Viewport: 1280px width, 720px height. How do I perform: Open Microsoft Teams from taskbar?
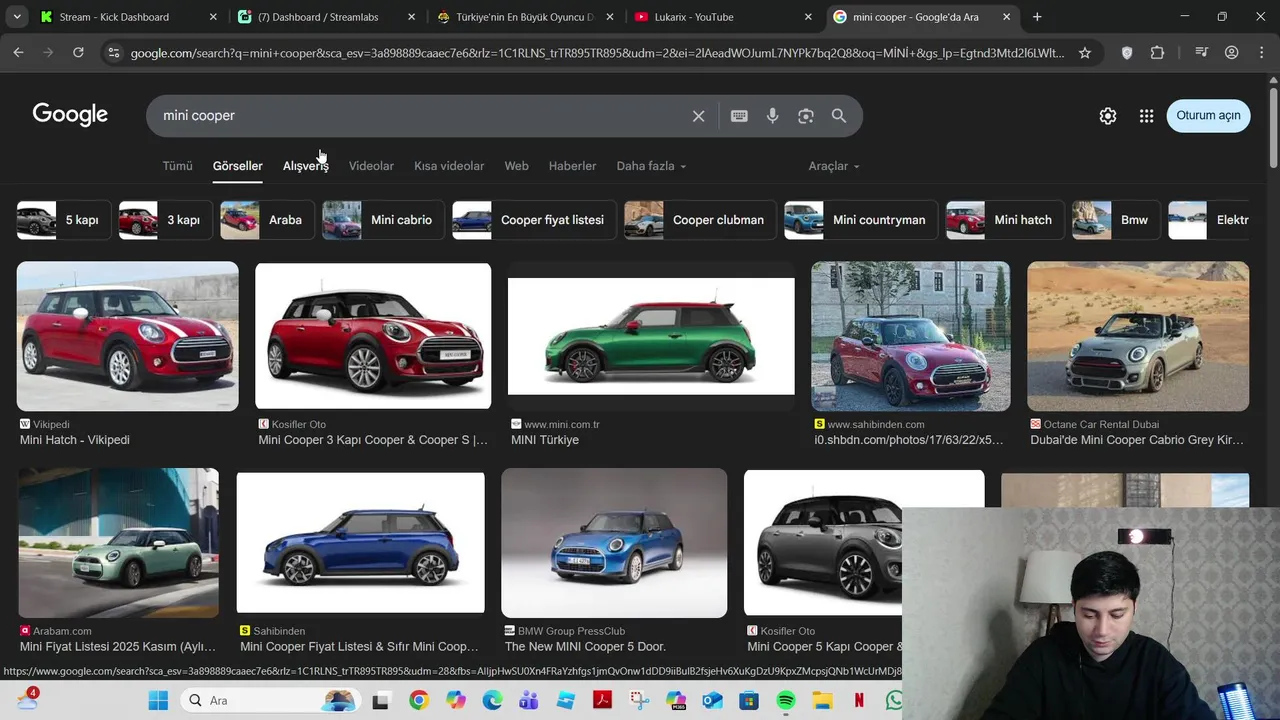528,700
